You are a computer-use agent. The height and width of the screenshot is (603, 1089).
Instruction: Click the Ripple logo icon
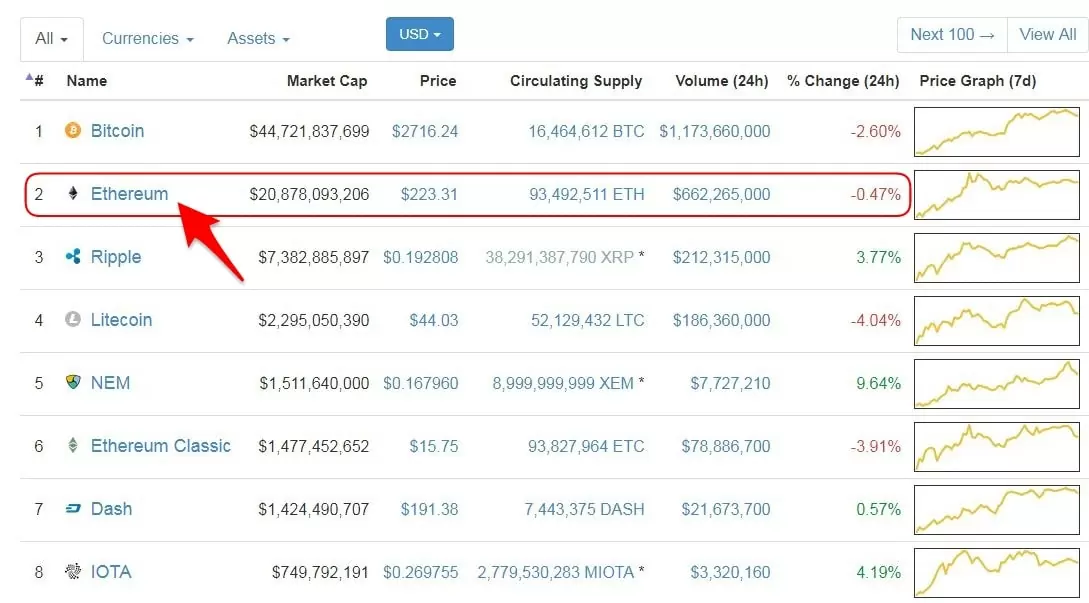[x=73, y=256]
